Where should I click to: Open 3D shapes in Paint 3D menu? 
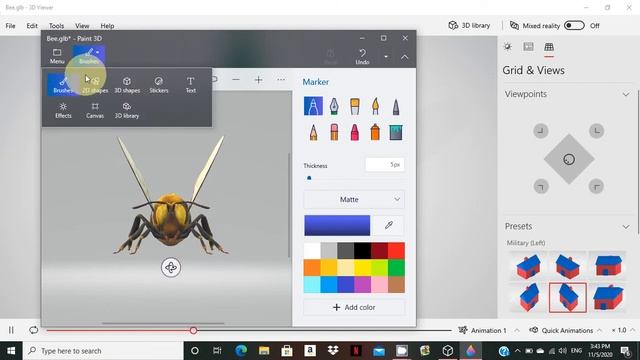click(127, 84)
